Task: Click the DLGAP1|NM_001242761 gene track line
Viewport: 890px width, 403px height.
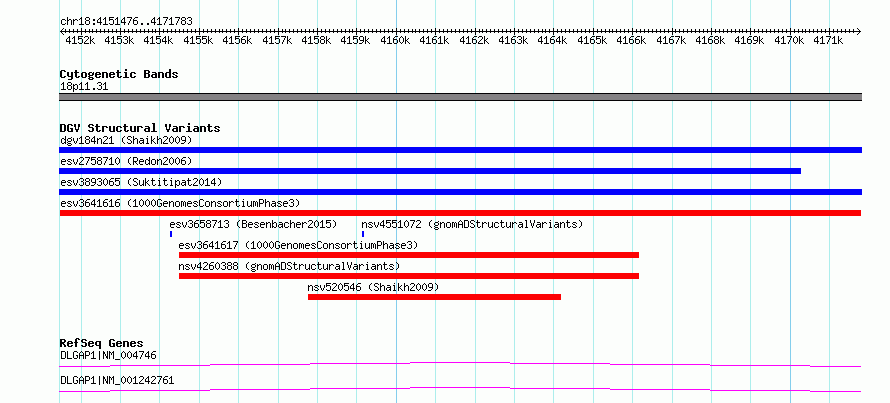Action: 460,389
